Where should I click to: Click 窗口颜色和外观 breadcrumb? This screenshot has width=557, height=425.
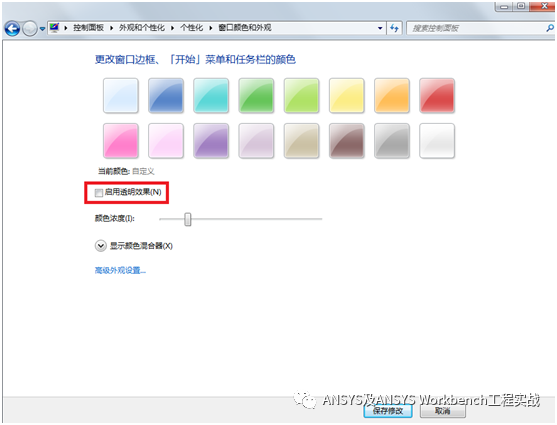(245, 28)
